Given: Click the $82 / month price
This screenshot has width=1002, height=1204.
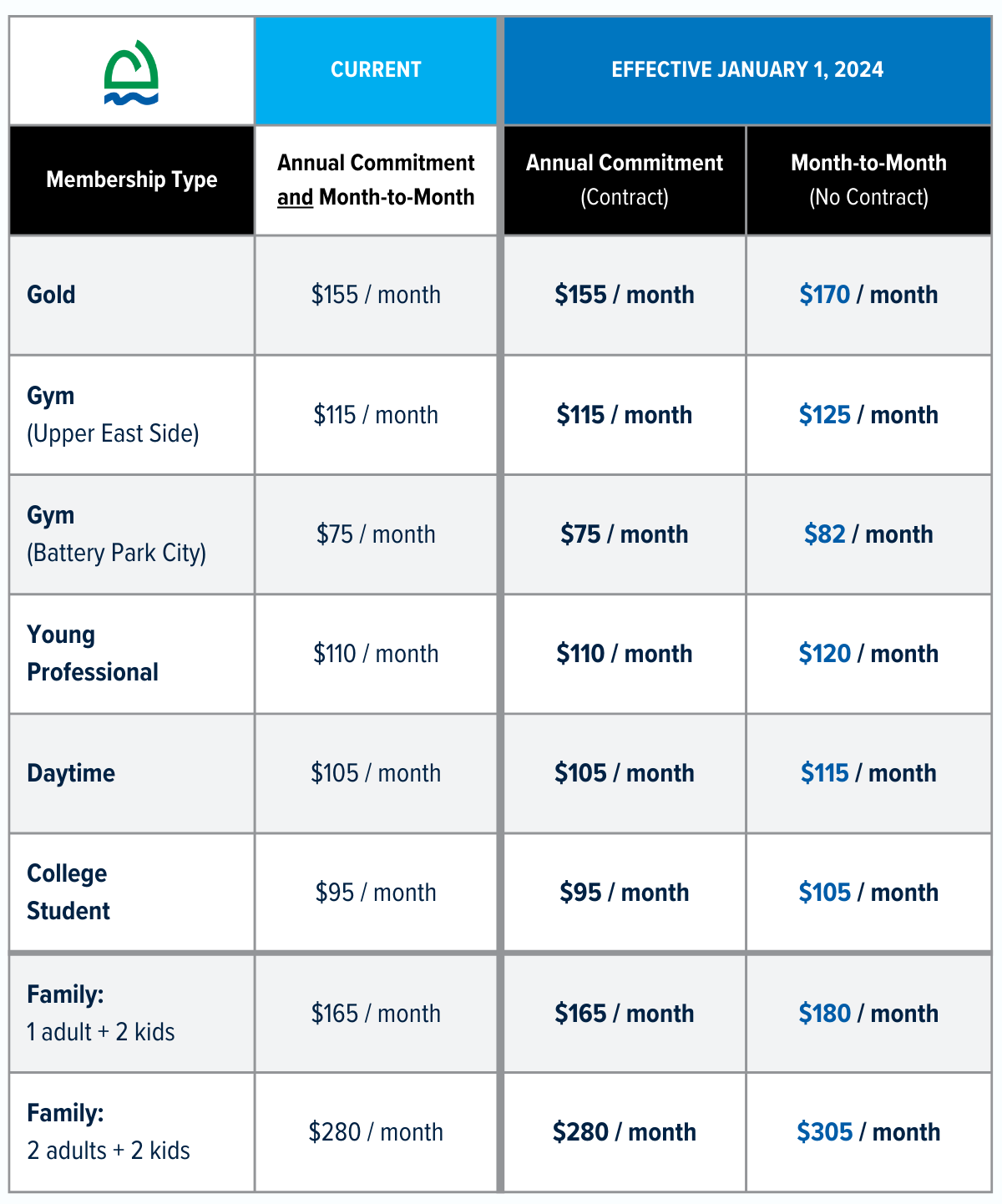Looking at the screenshot, I should pyautogui.click(x=868, y=534).
